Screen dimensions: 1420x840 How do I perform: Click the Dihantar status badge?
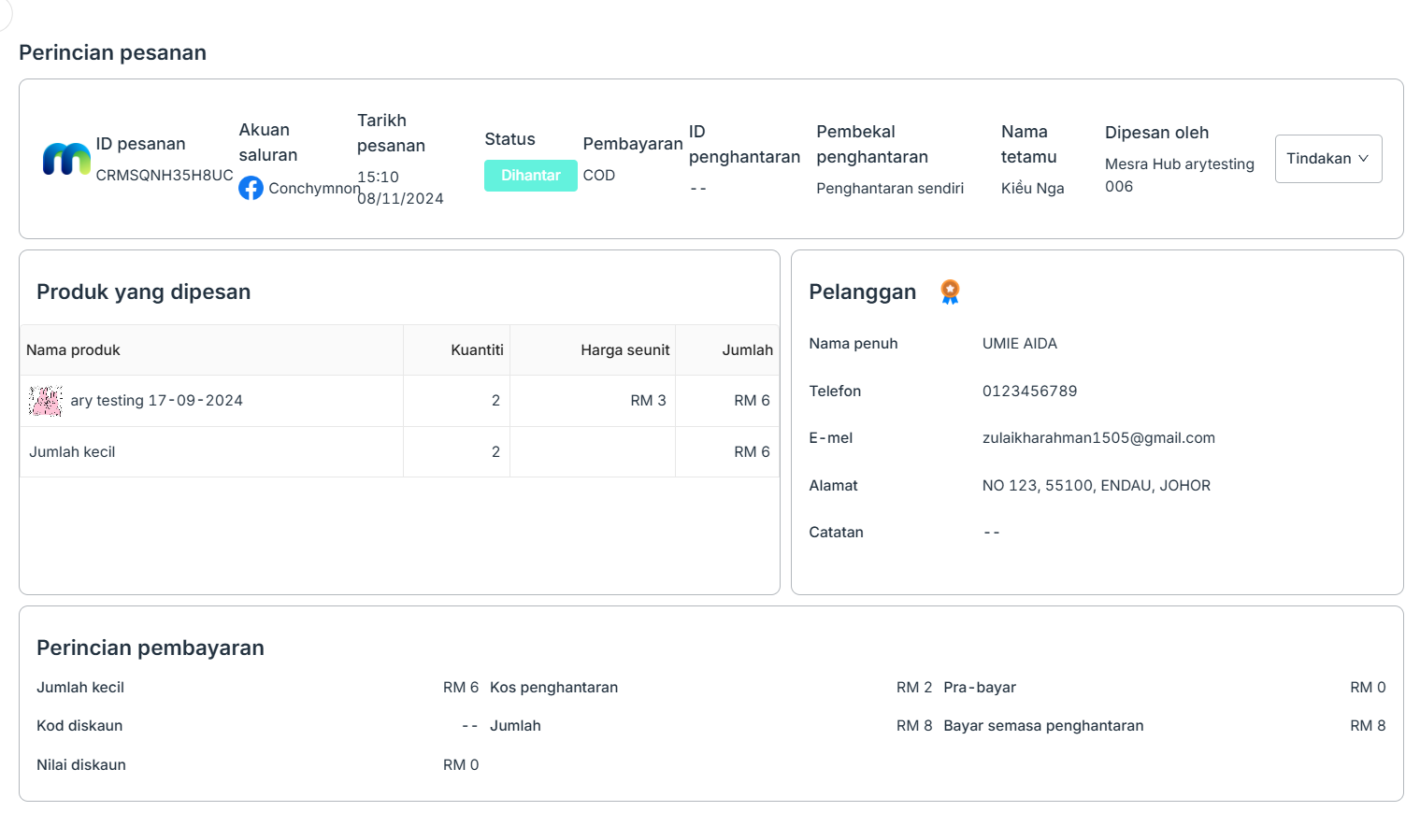click(x=530, y=176)
